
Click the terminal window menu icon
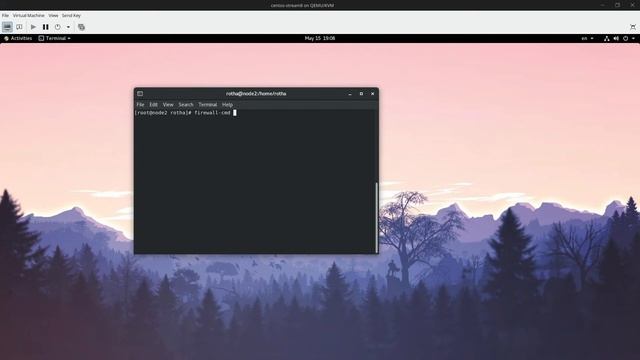[x=140, y=93]
